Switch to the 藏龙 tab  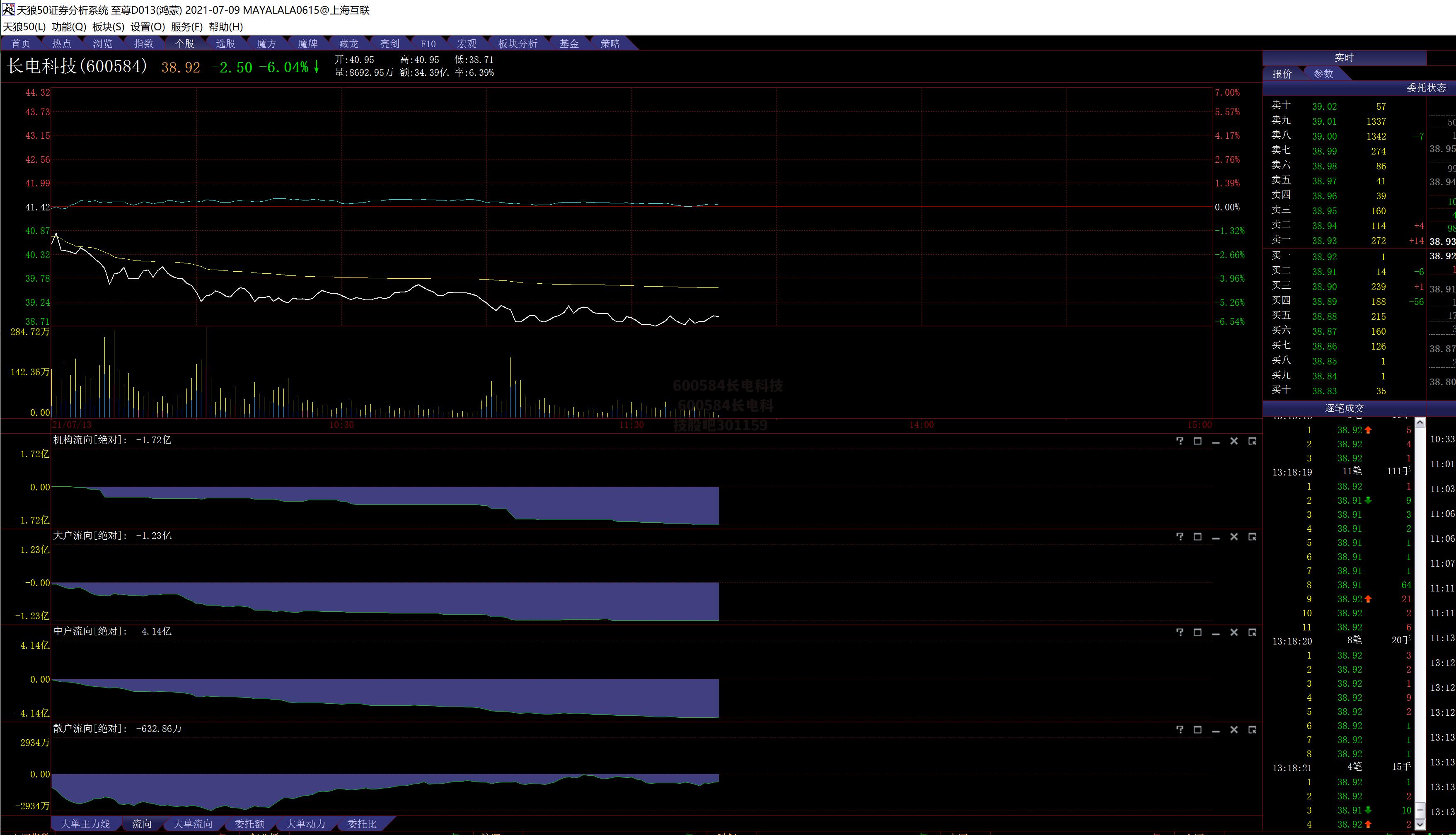tap(349, 43)
